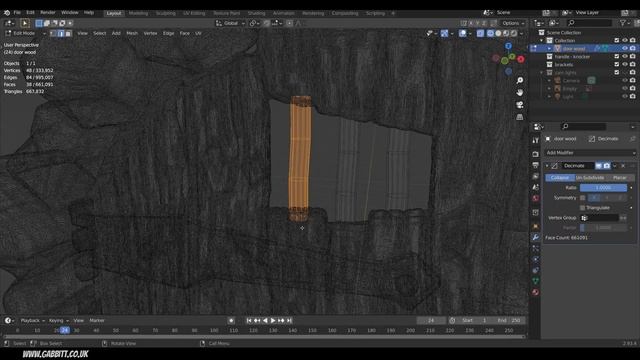Hide the door wood object via eye icon

click(x=625, y=49)
